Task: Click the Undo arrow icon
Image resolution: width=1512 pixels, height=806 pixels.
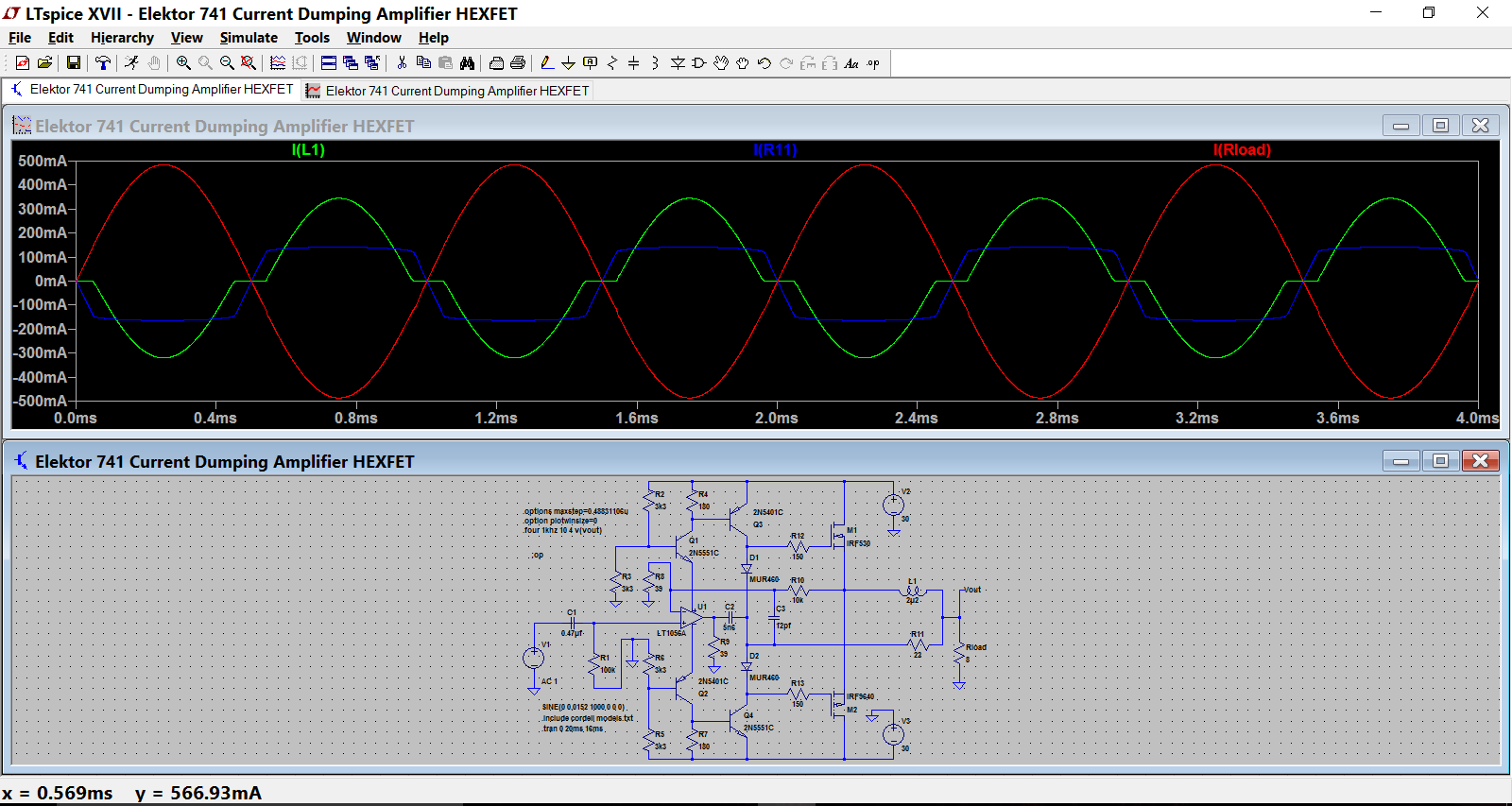Action: 765,63
